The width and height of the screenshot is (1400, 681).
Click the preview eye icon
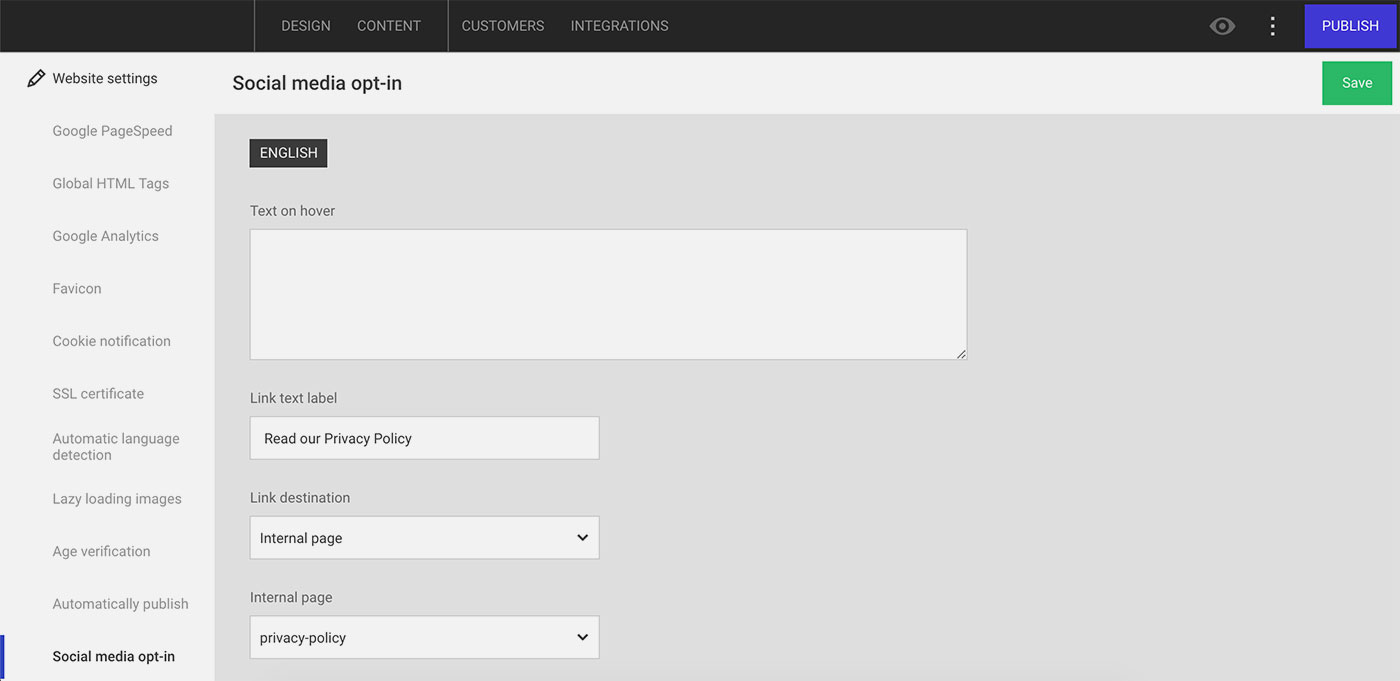[x=1222, y=26]
